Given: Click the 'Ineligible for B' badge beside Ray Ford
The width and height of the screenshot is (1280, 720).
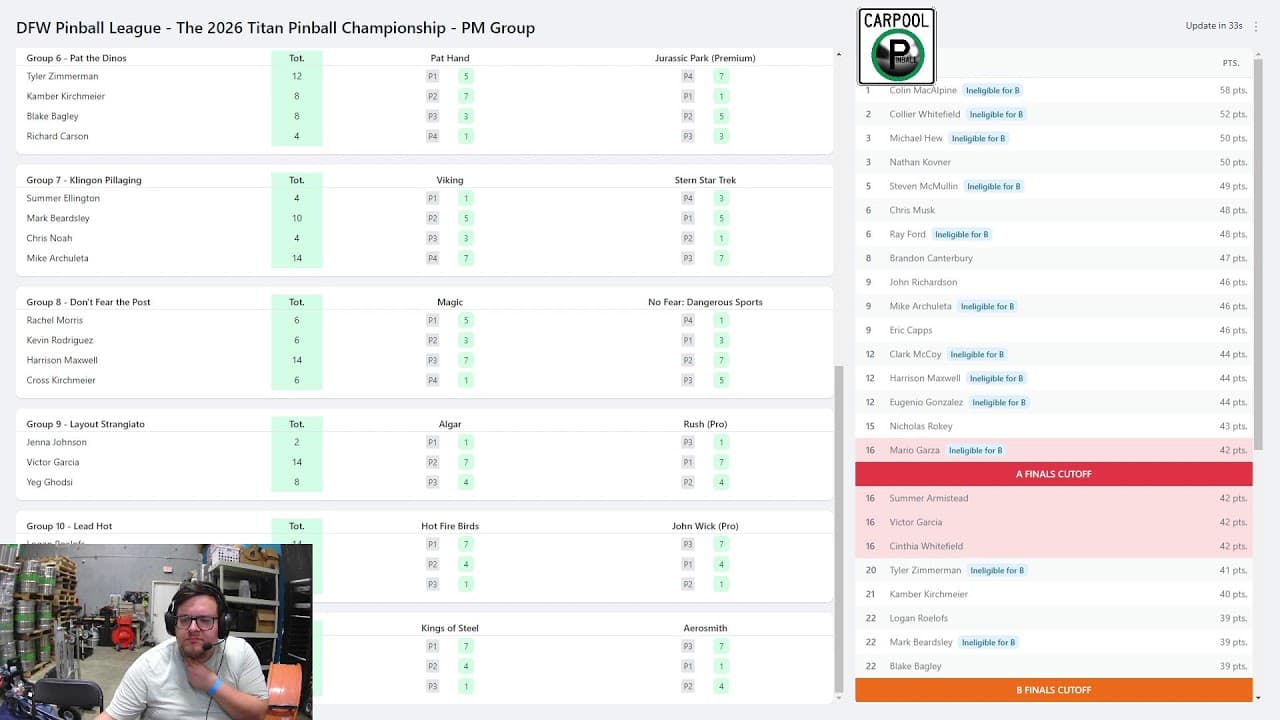Looking at the screenshot, I should tap(962, 234).
